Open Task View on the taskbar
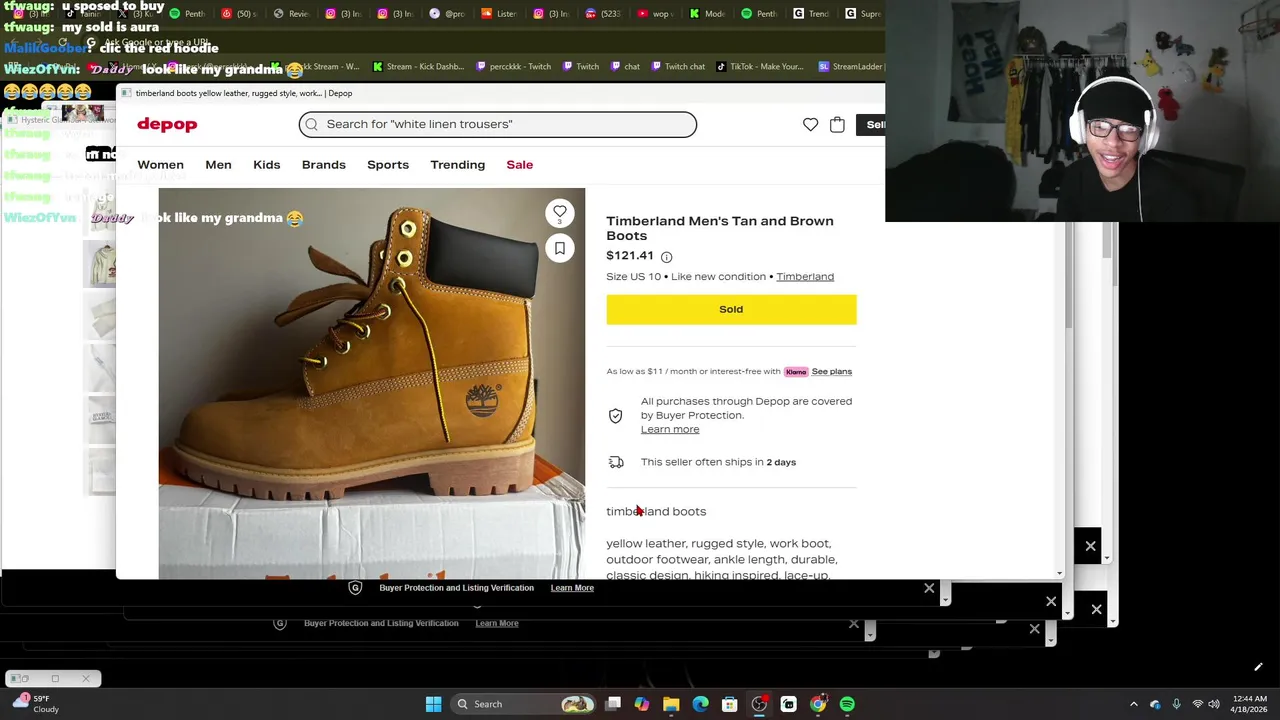The height and width of the screenshot is (720, 1280). pyautogui.click(x=613, y=704)
